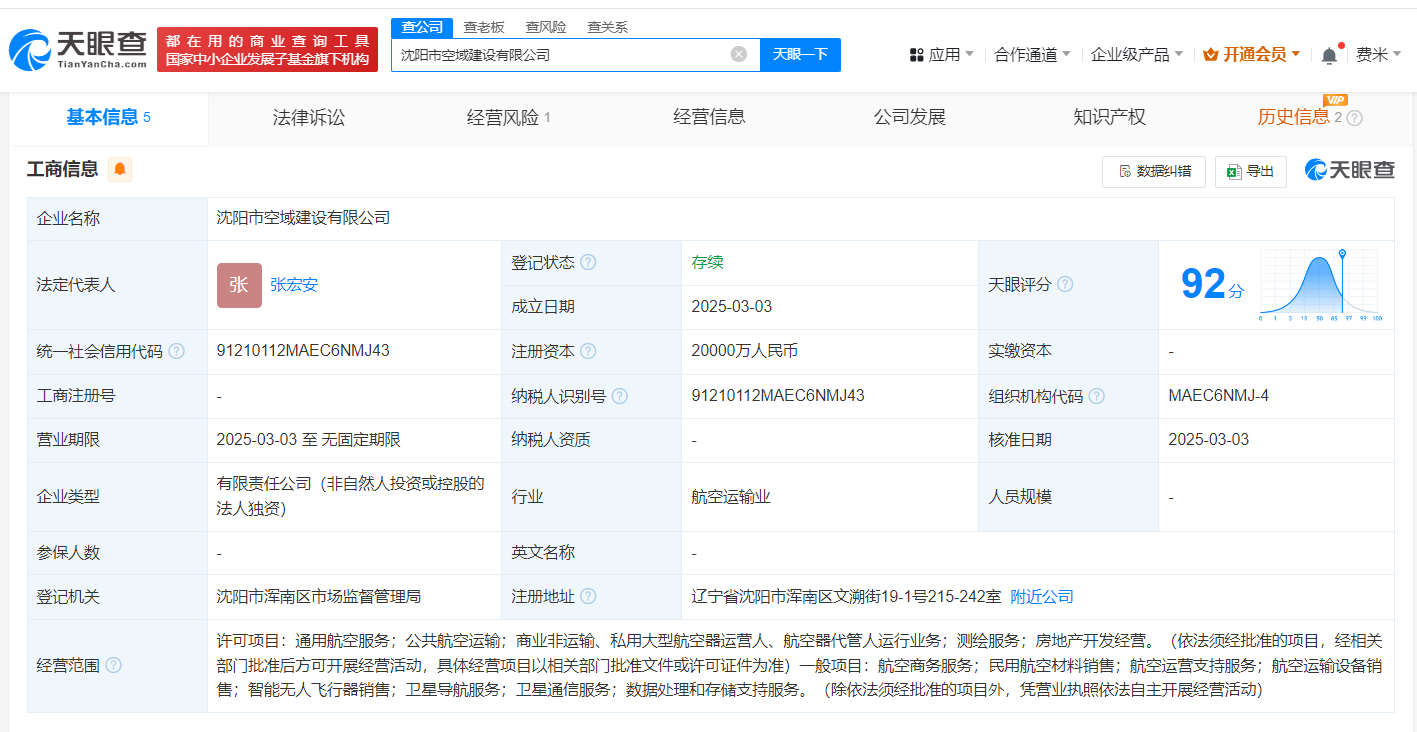
Task: Click help icon next to 注册资本
Action: point(588,351)
